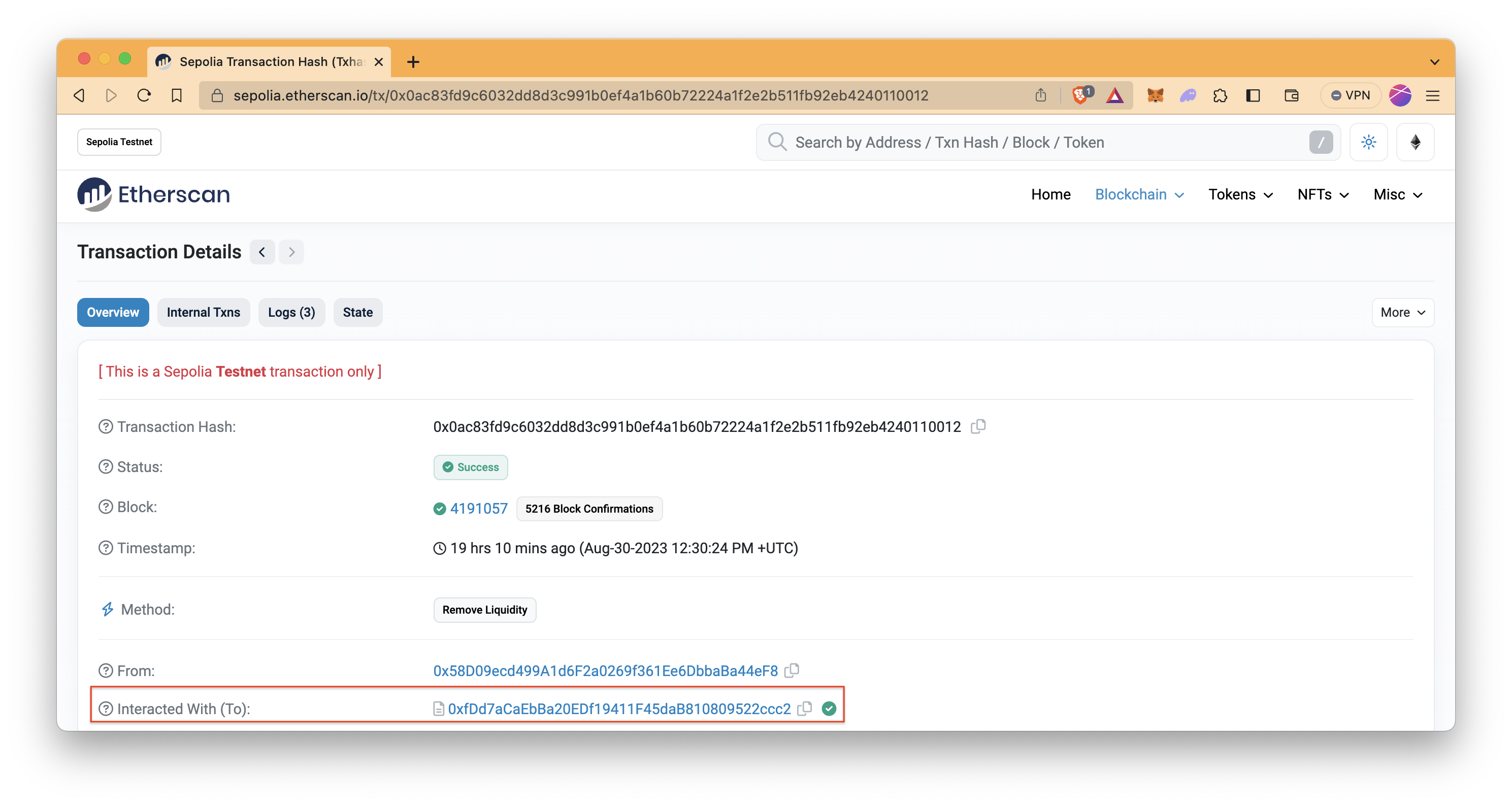The width and height of the screenshot is (1512, 806).
Task: Expand the NFTs dropdown menu
Action: (x=1323, y=195)
